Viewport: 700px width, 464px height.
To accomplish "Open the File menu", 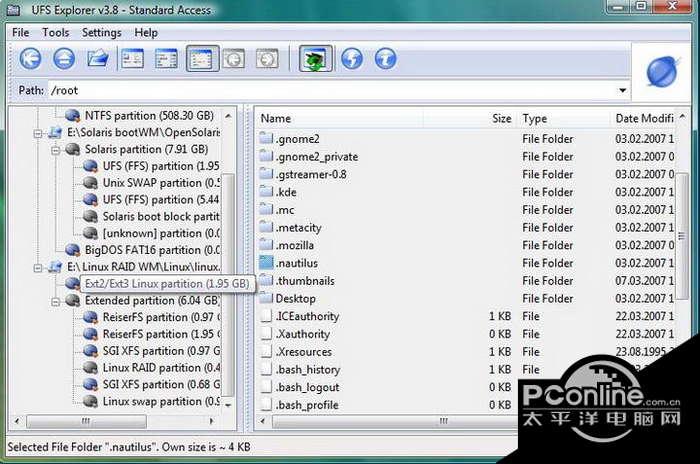I will (21, 33).
